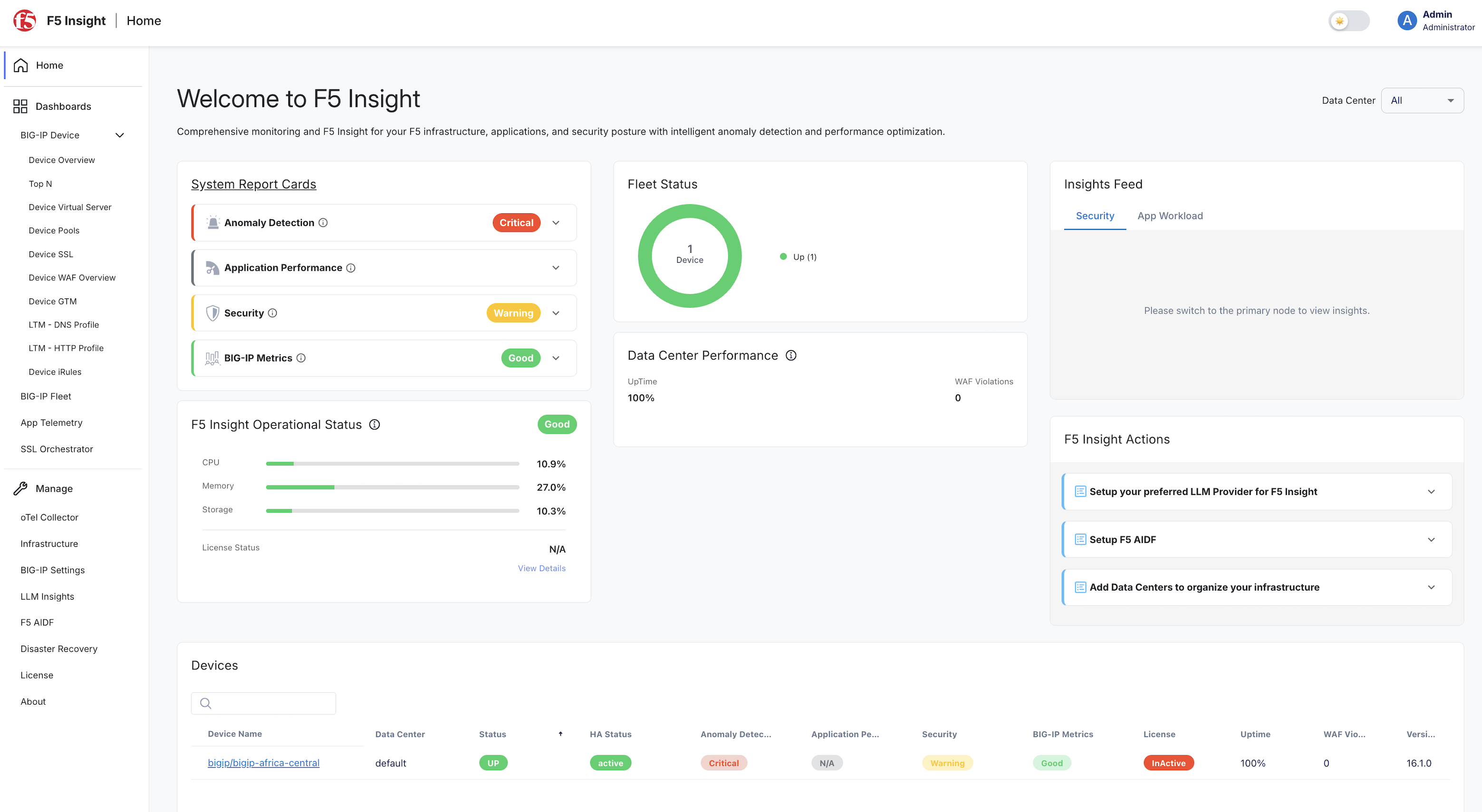Focus the Devices search input field
Screen dimensions: 1482x812
tap(263, 703)
